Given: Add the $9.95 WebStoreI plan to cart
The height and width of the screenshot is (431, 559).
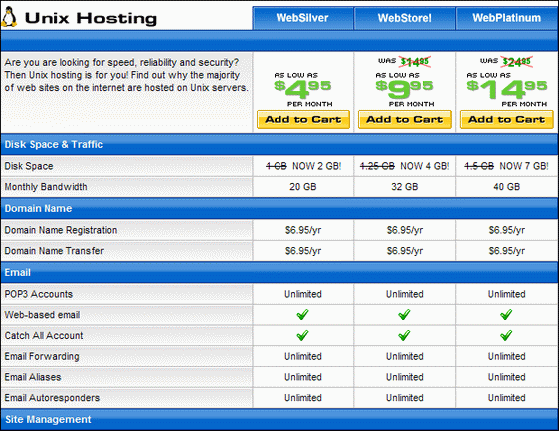Looking at the screenshot, I should point(405,119).
